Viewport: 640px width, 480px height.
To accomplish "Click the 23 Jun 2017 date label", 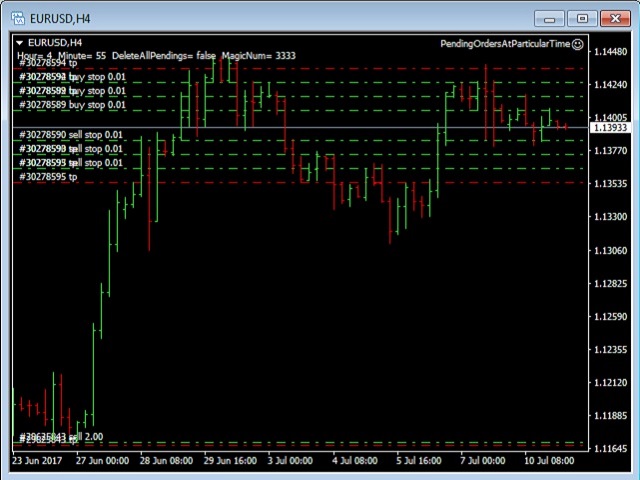I will (37, 461).
